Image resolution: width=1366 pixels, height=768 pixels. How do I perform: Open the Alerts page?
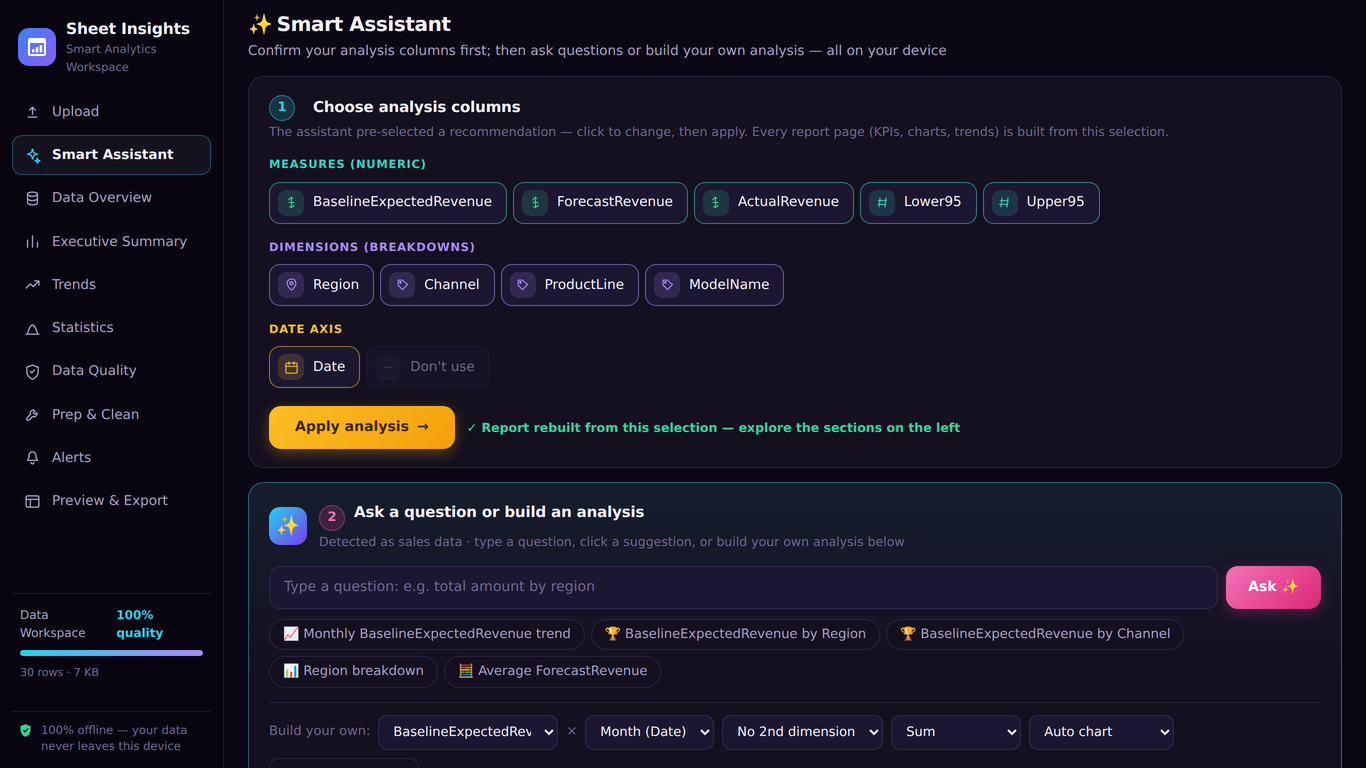click(x=111, y=458)
